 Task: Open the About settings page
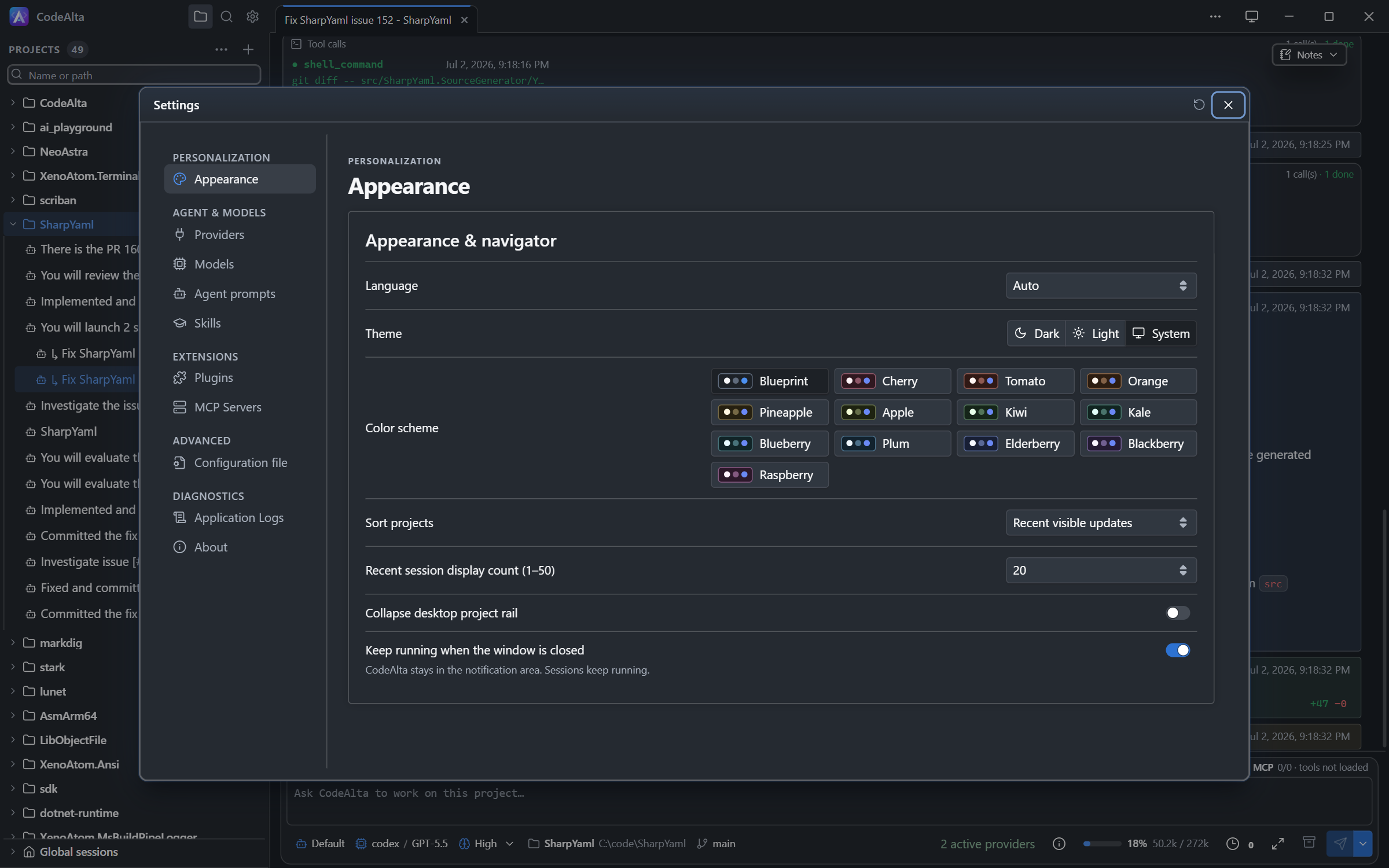240,547
